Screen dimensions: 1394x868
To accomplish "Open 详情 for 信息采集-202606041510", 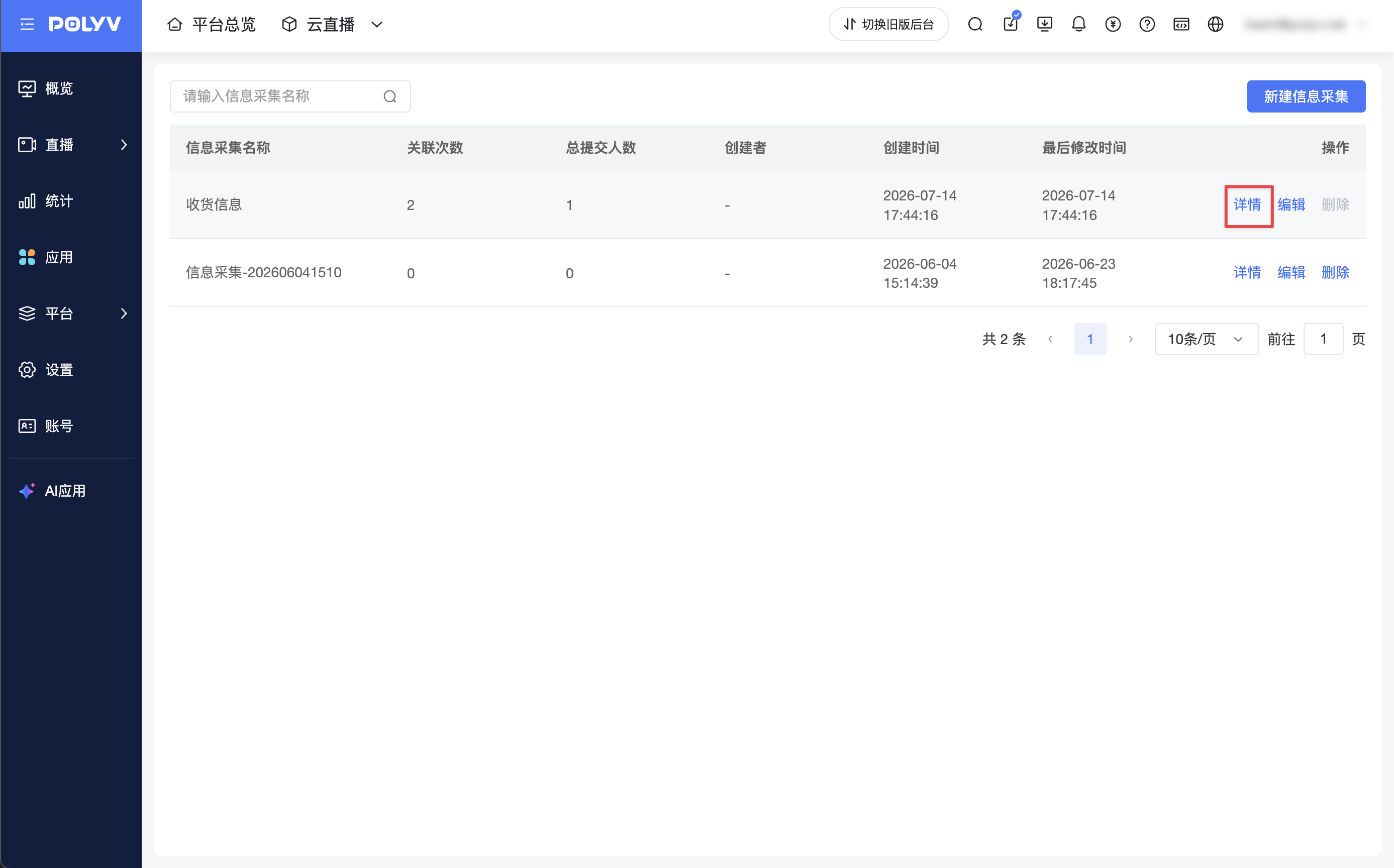I will 1247,273.
